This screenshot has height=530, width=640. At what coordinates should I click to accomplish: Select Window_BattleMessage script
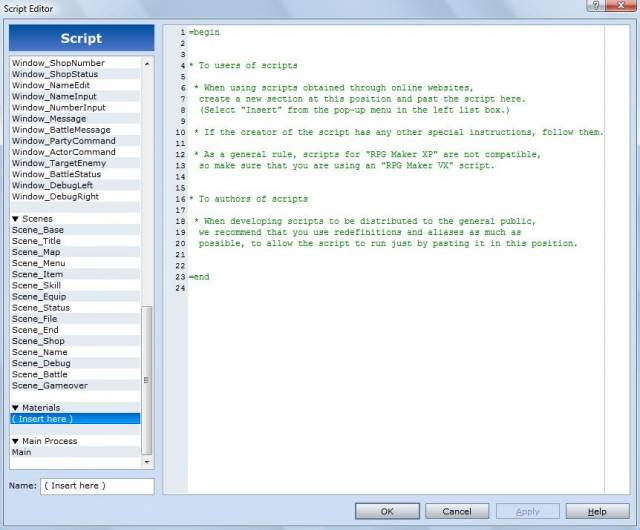76,129
